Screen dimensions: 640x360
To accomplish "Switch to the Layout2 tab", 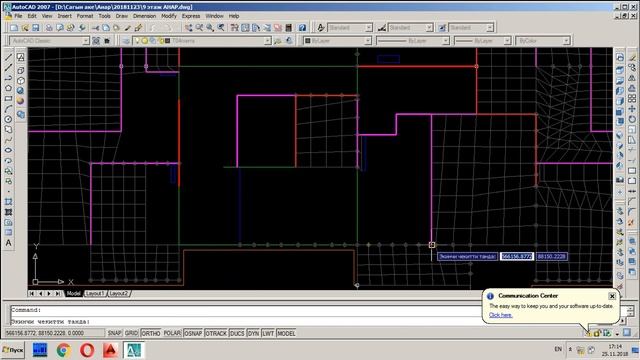I will click(x=119, y=293).
